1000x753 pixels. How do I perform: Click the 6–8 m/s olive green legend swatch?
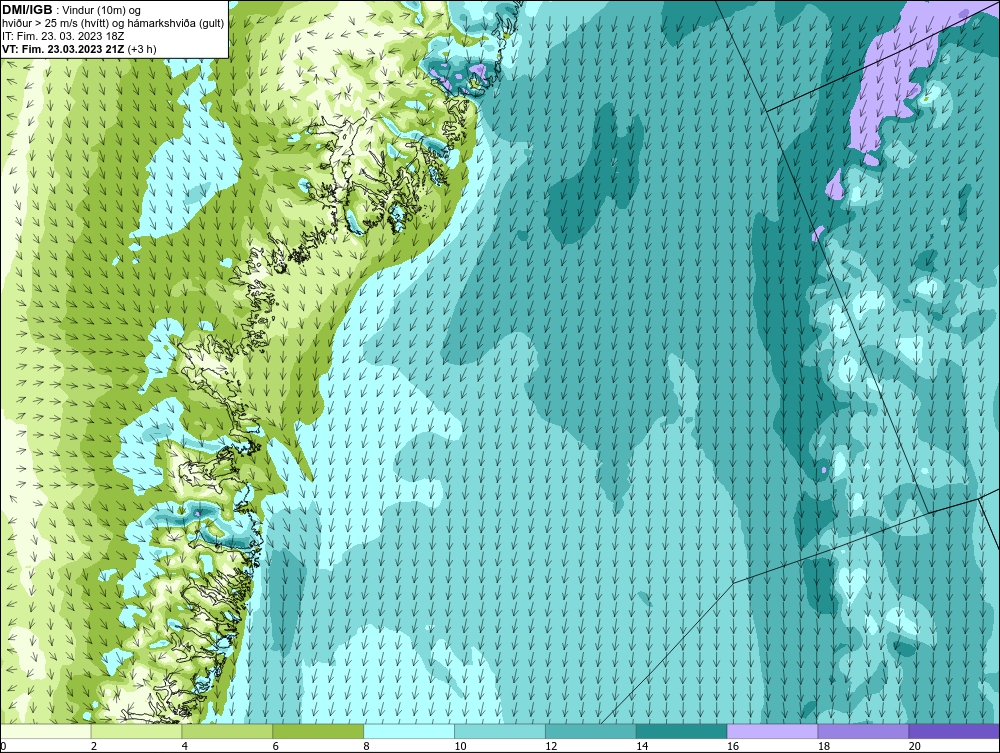click(x=318, y=731)
